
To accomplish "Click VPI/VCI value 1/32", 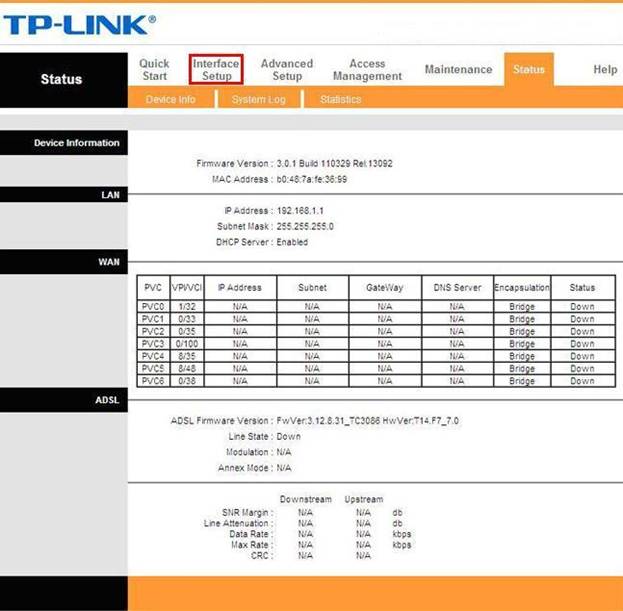I will [187, 306].
